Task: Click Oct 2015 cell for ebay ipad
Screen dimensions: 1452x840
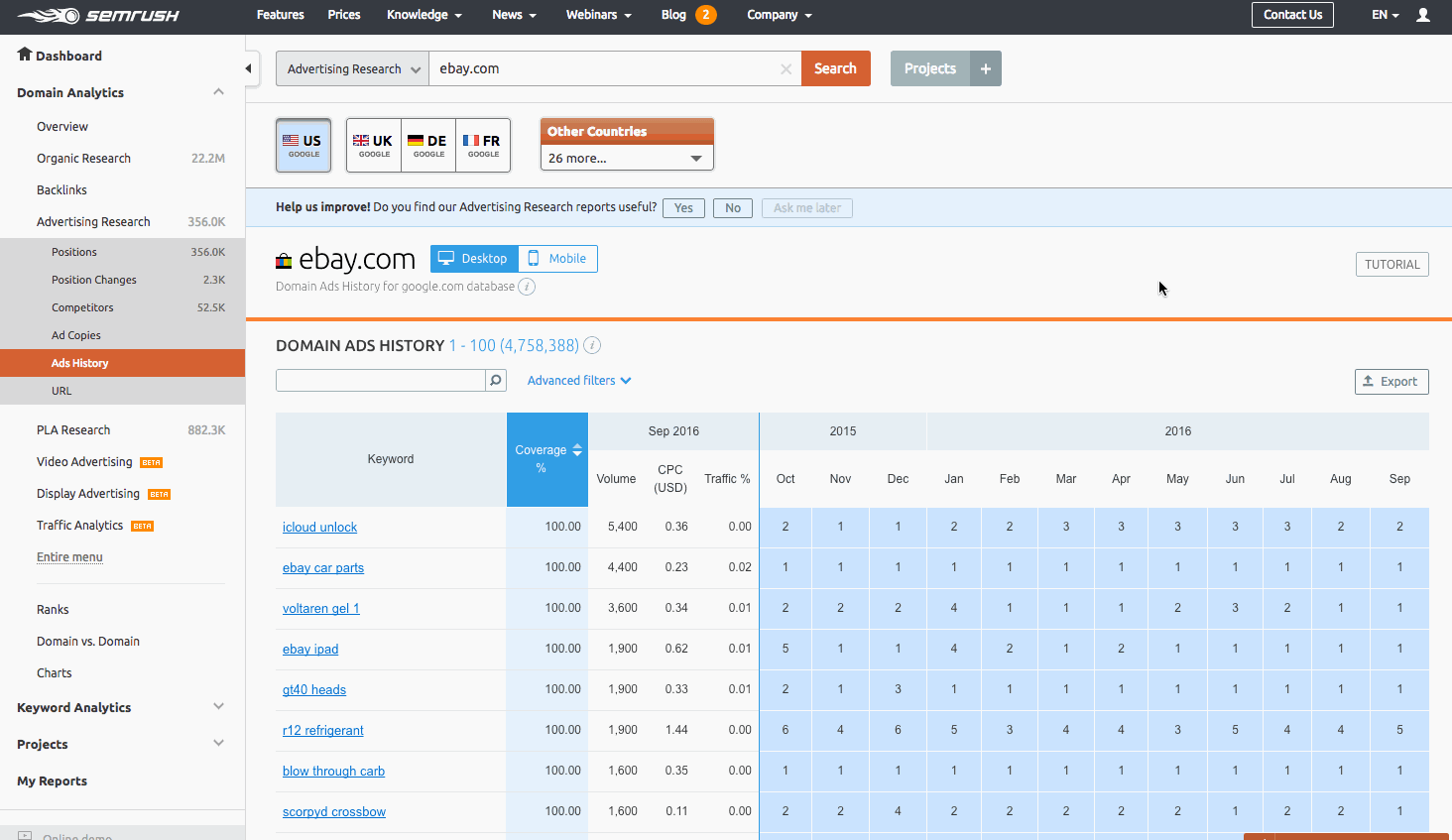Action: (786, 649)
